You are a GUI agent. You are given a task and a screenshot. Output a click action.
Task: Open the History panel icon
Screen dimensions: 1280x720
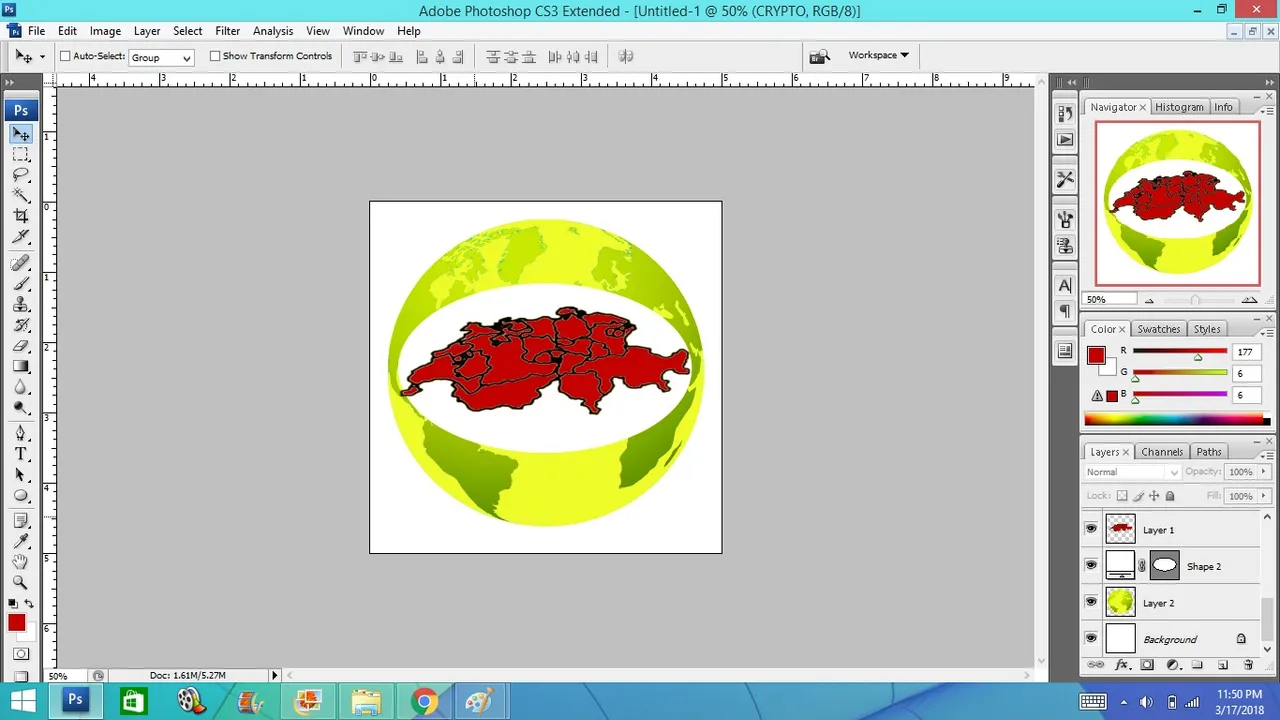coord(1065,114)
